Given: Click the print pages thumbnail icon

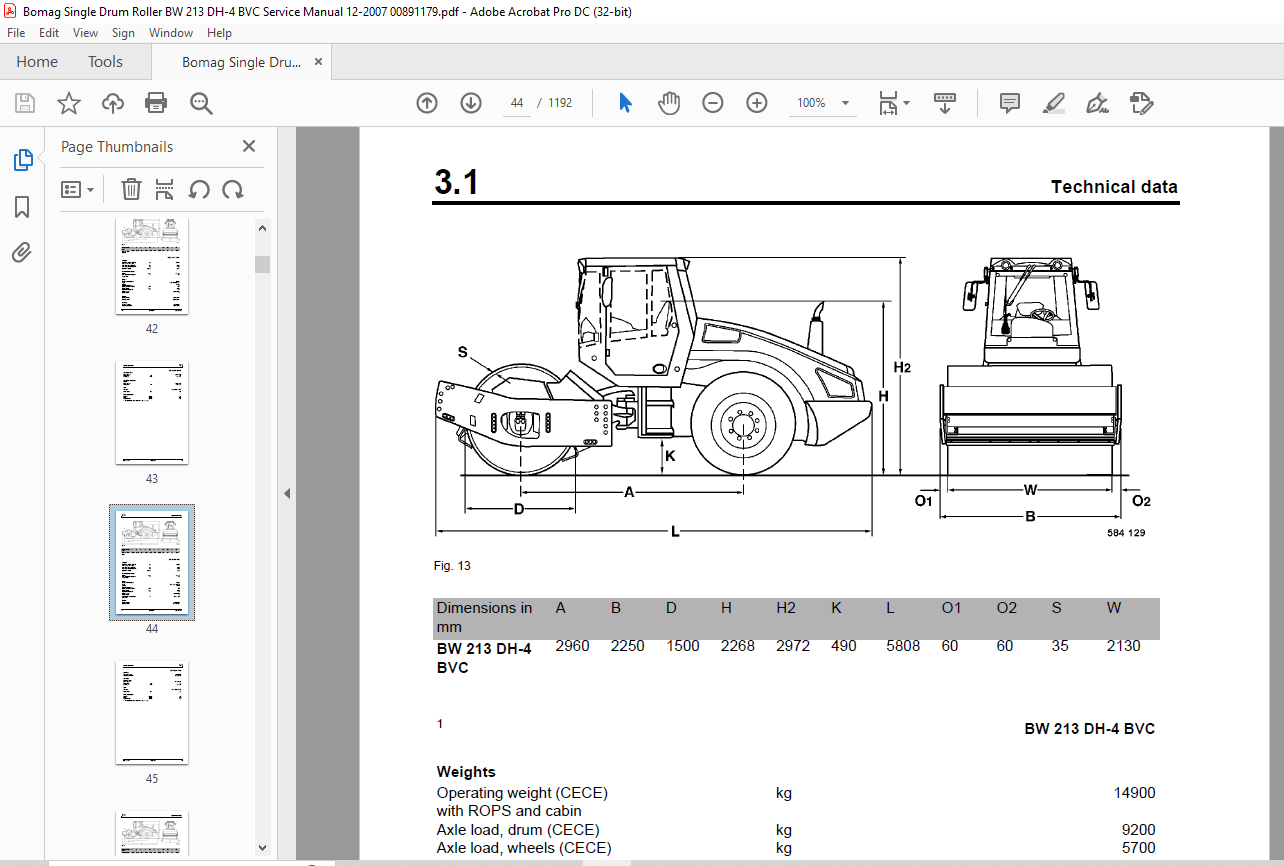Looking at the screenshot, I should (165, 189).
